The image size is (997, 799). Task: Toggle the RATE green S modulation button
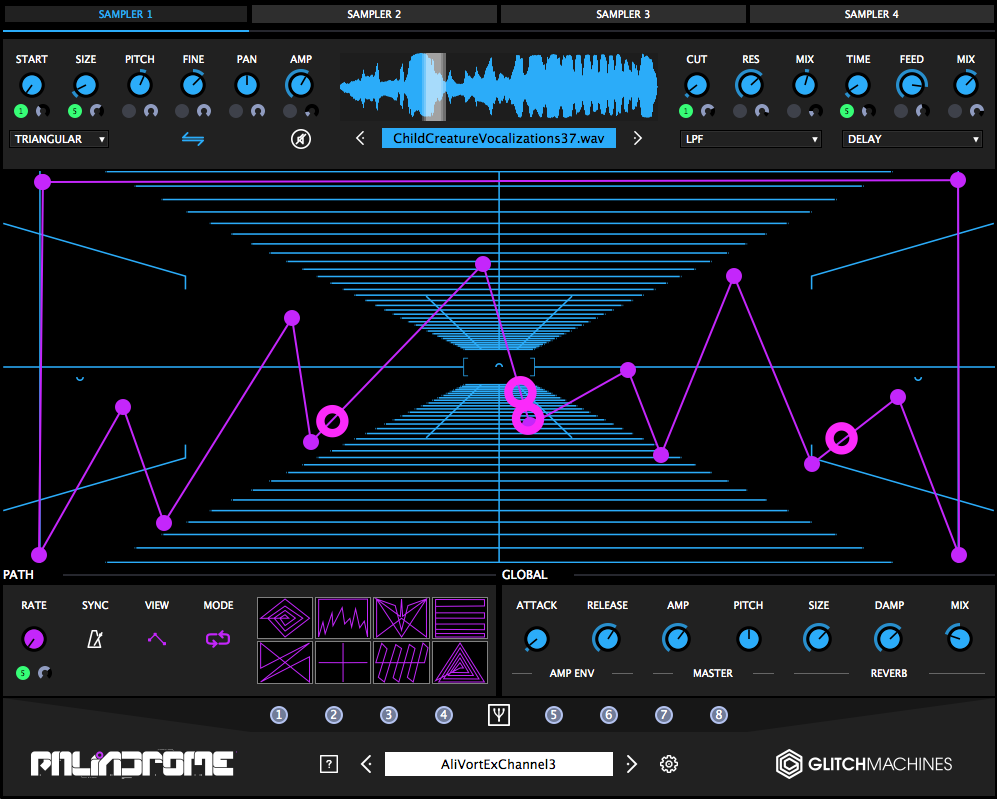pos(23,673)
